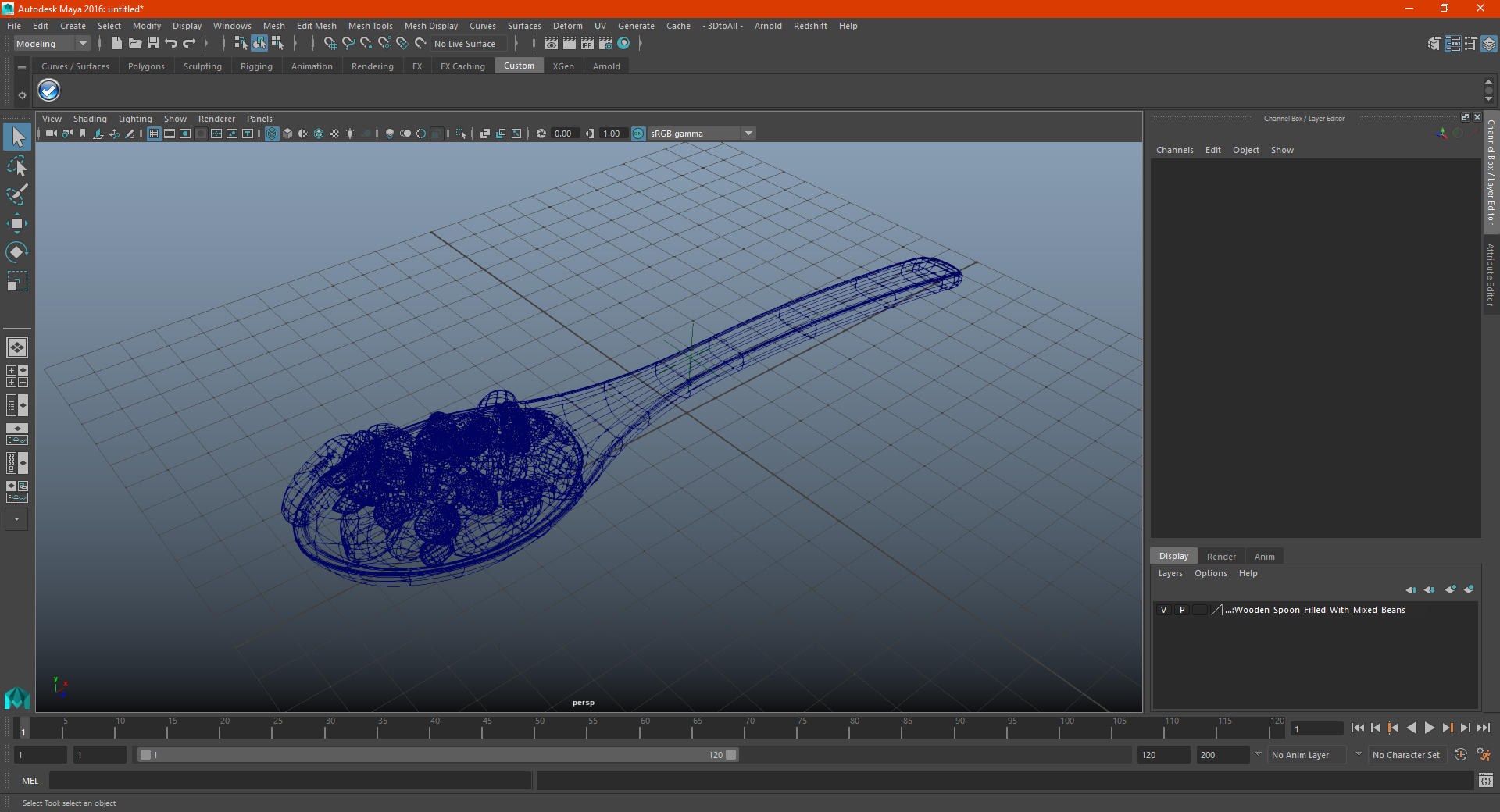1500x812 pixels.
Task: Select by component type icon
Action: [x=277, y=44]
